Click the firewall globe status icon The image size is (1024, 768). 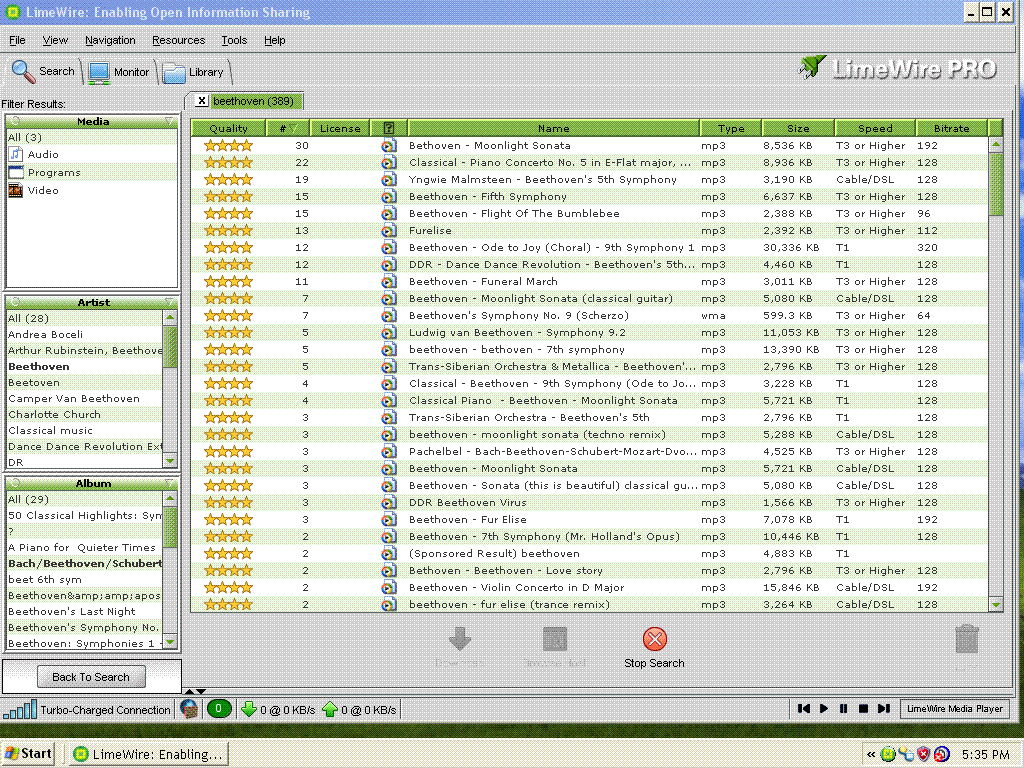click(x=189, y=709)
